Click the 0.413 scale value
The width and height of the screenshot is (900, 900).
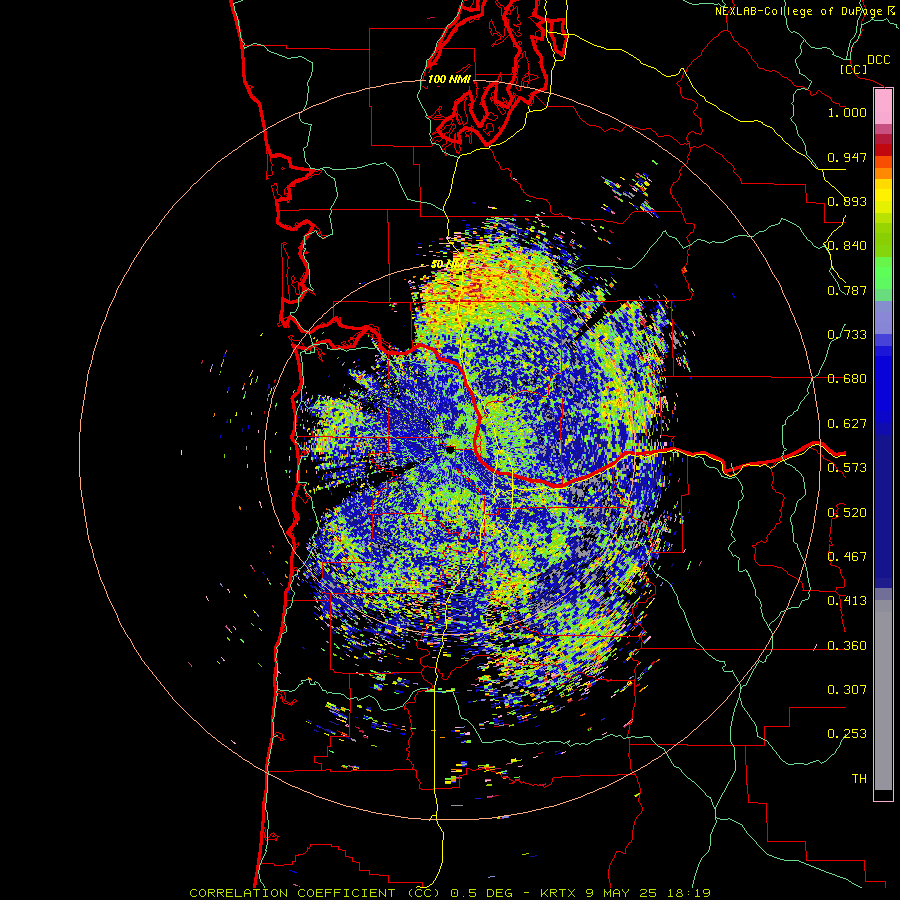click(847, 601)
